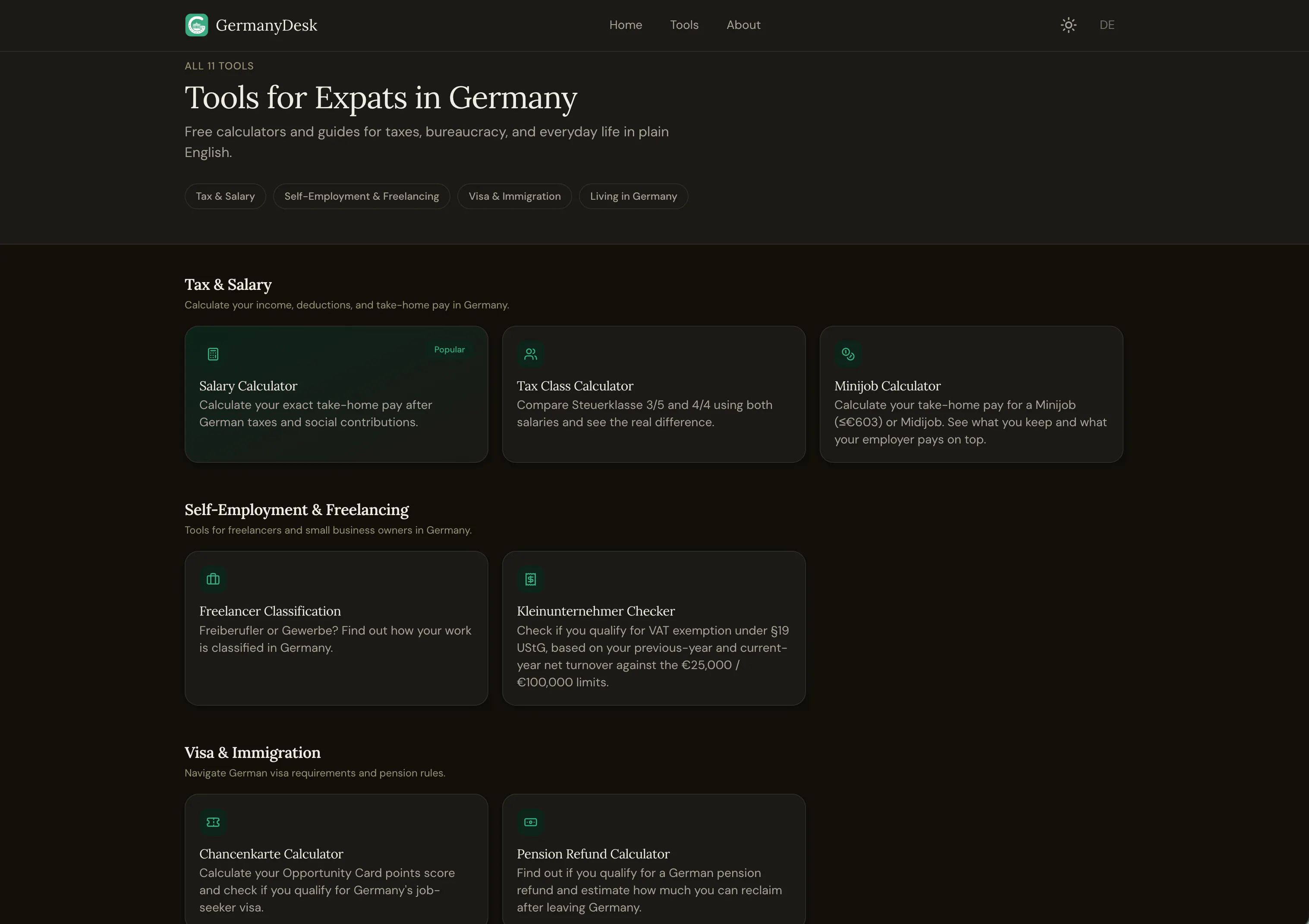Open the Minijob Calculator title

point(887,386)
